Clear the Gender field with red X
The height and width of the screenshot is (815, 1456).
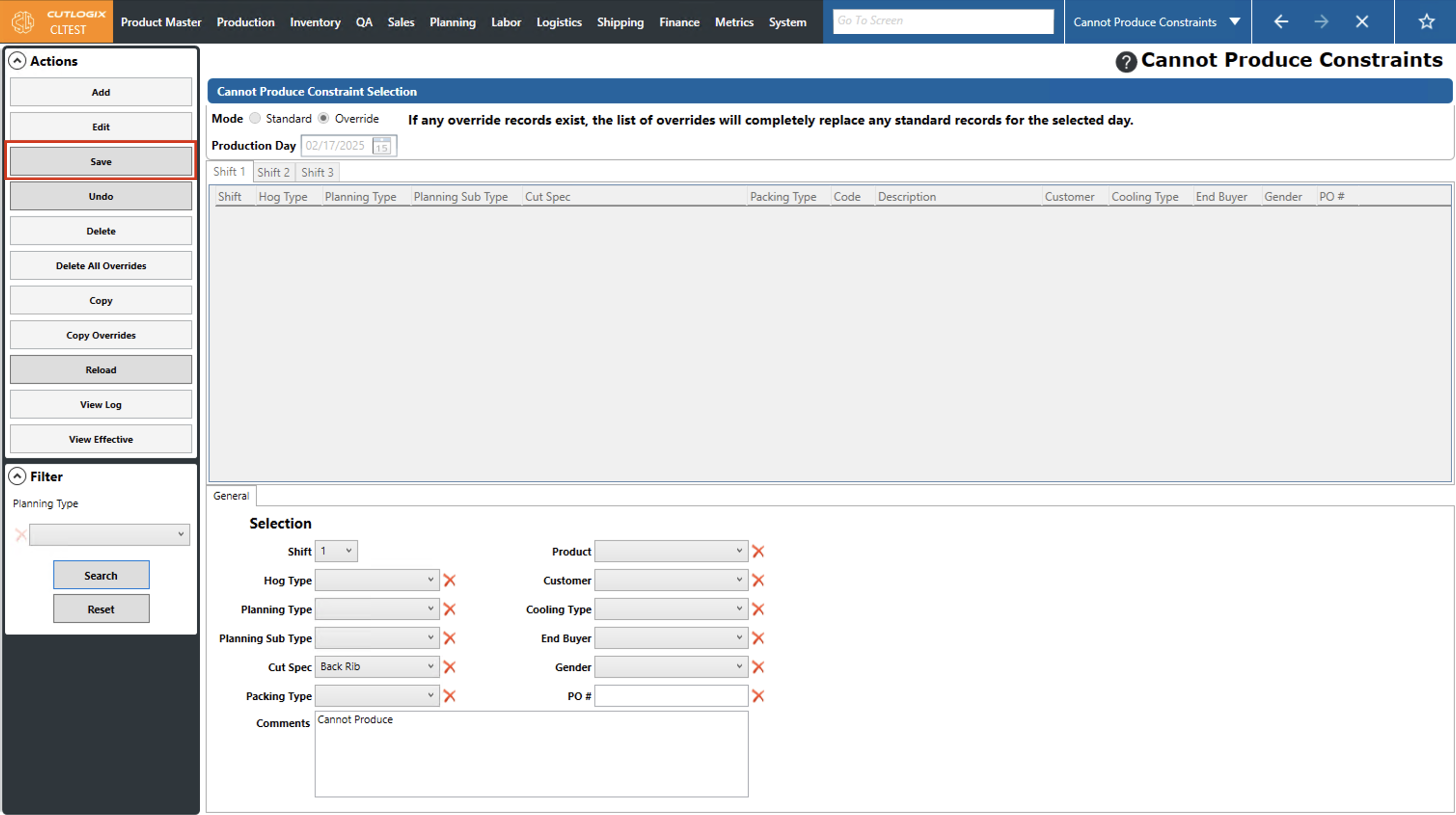click(x=758, y=667)
